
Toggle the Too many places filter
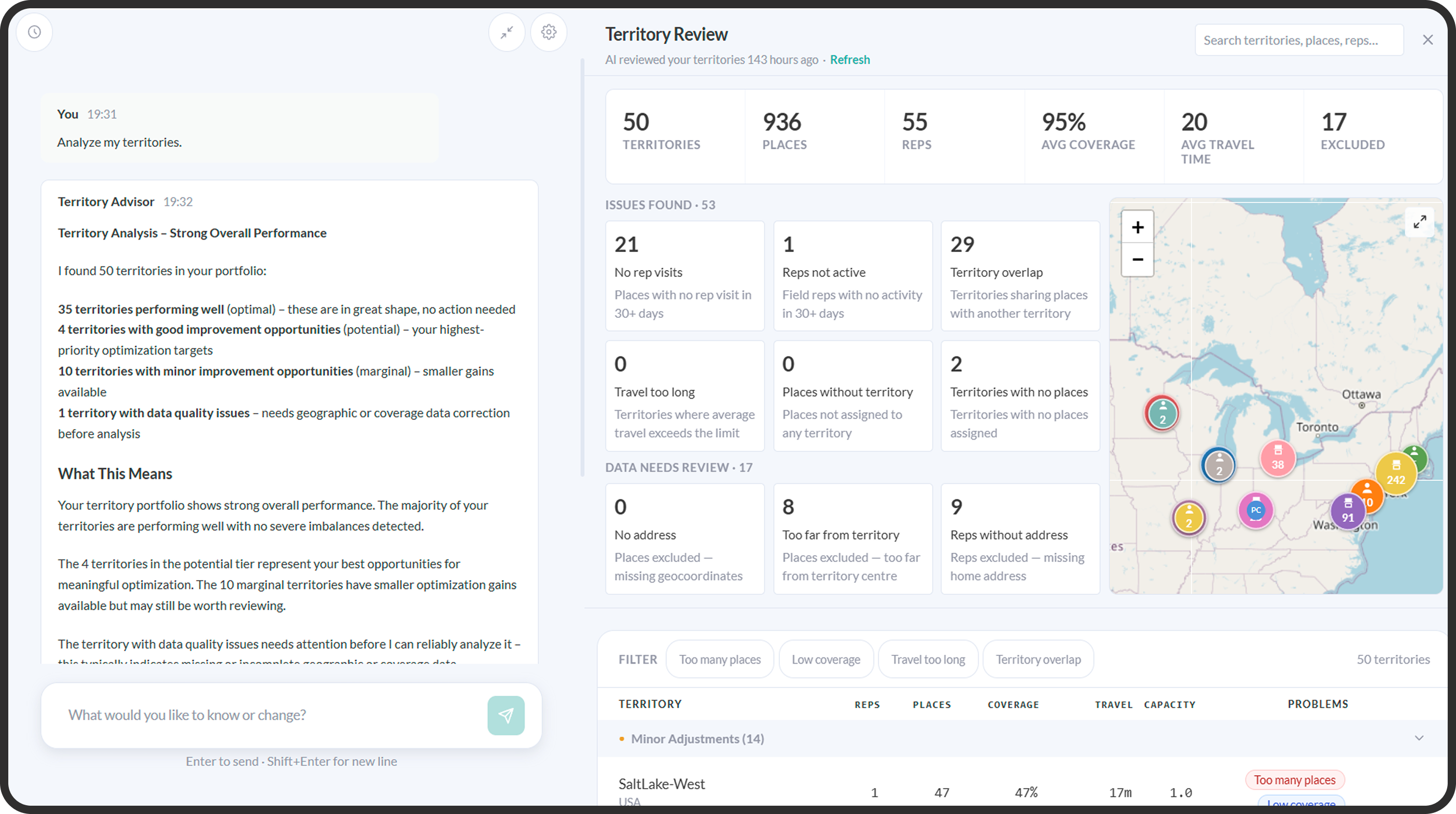pyautogui.click(x=720, y=659)
